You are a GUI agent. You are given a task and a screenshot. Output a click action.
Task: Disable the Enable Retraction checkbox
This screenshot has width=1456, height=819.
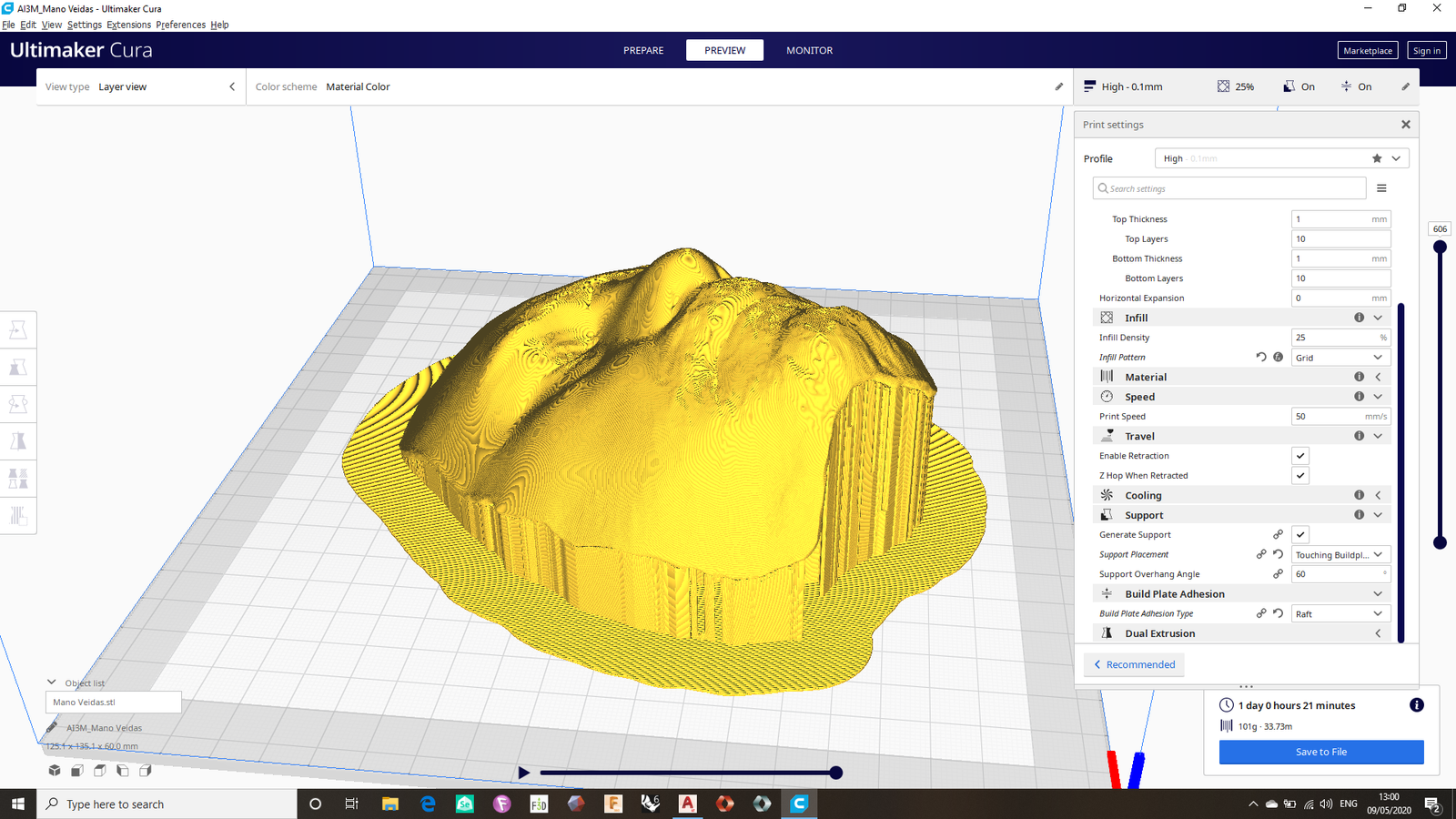(x=1300, y=456)
